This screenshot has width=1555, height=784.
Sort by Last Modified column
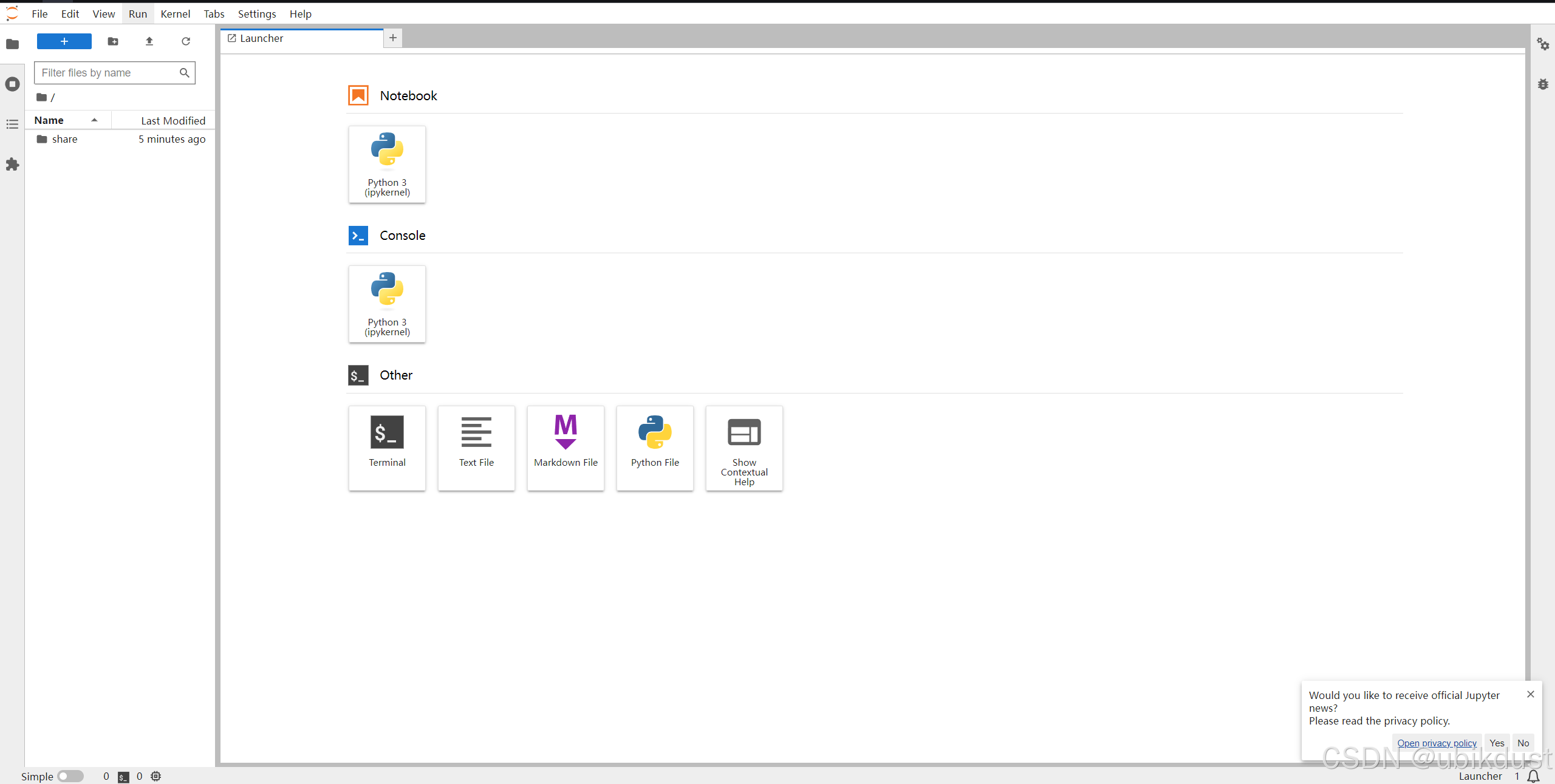click(x=173, y=120)
